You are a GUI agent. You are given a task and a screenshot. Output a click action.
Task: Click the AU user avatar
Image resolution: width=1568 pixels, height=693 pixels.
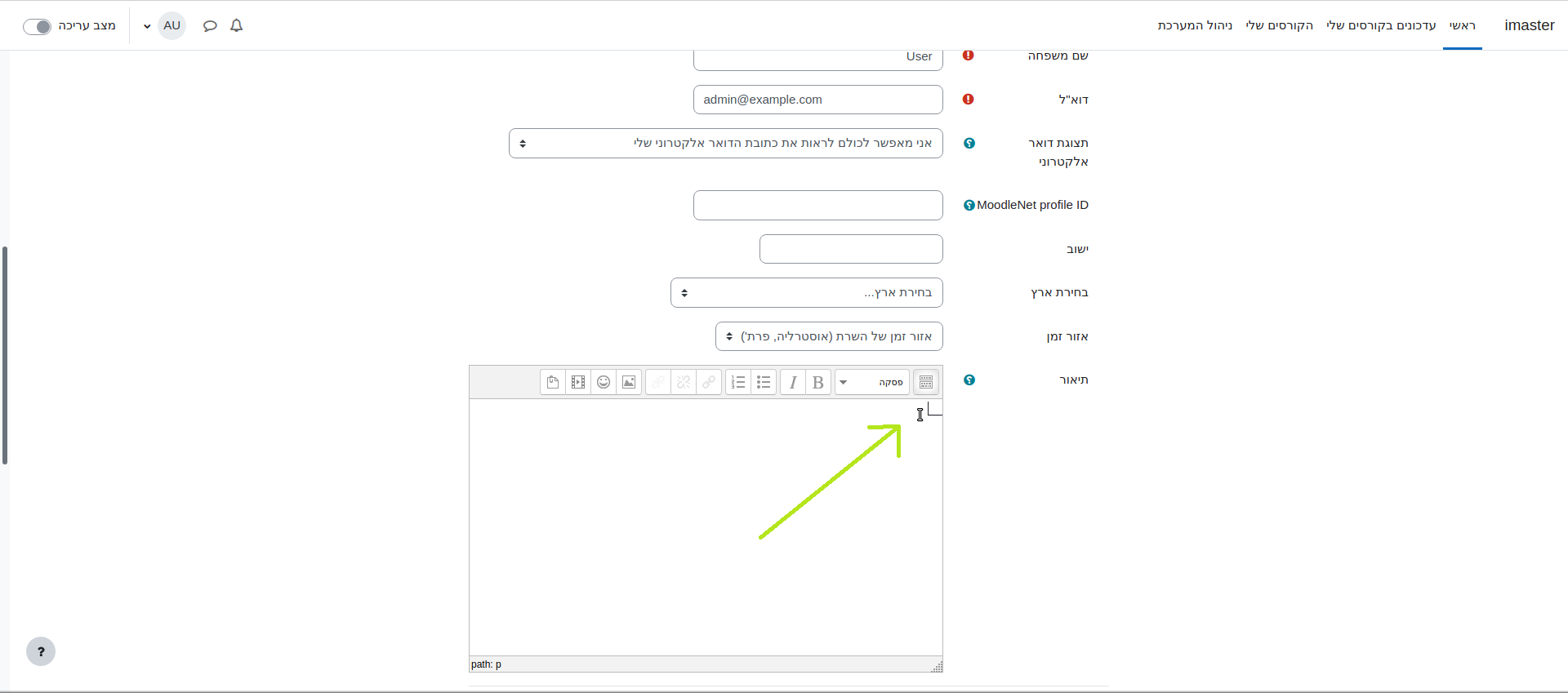click(x=171, y=25)
